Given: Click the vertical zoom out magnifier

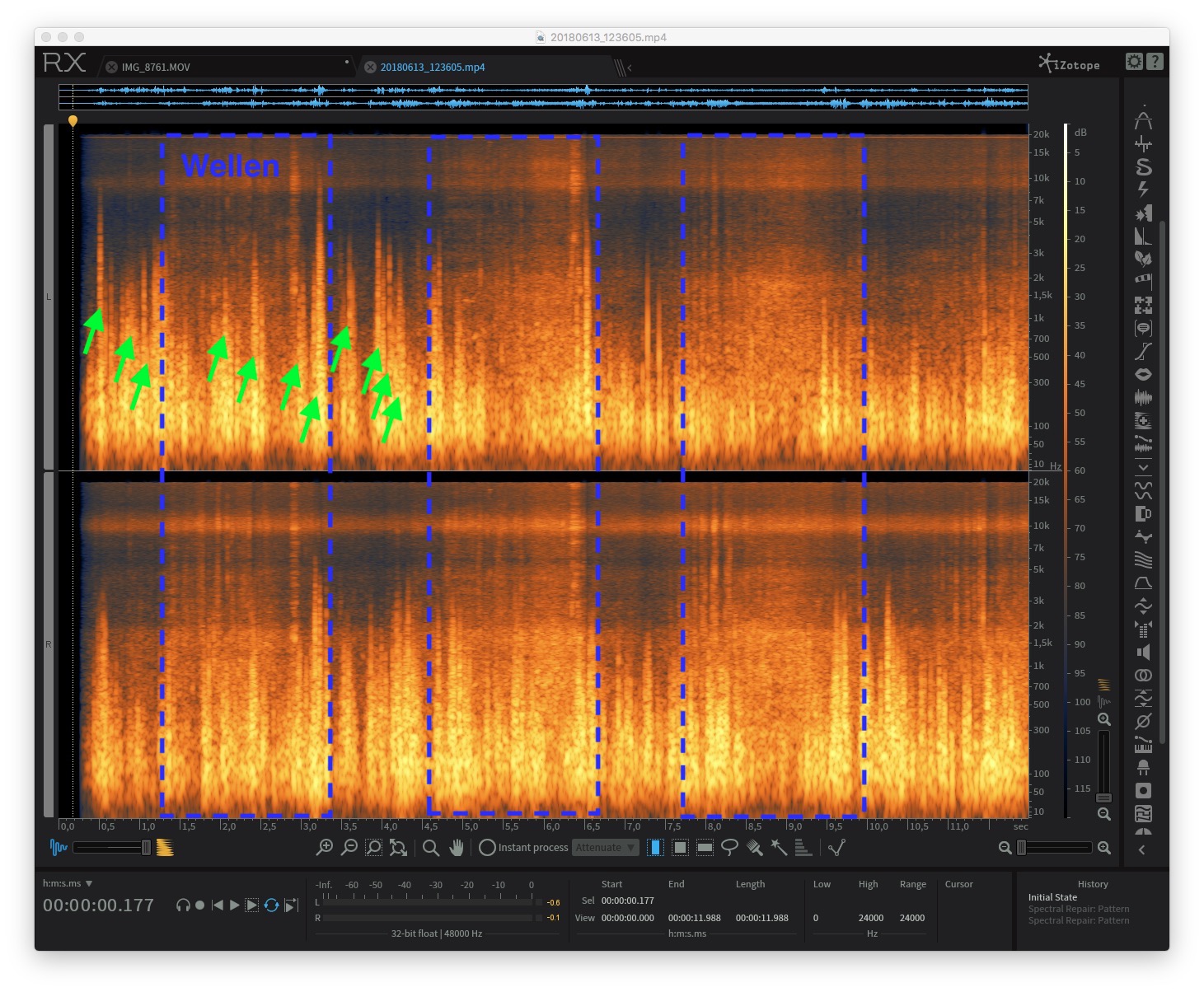Looking at the screenshot, I should (1104, 814).
